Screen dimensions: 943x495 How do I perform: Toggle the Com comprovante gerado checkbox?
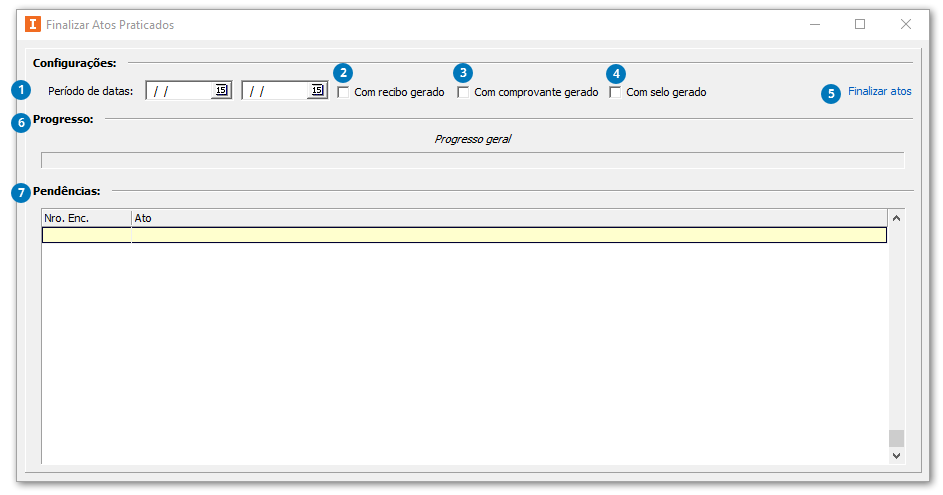point(463,92)
